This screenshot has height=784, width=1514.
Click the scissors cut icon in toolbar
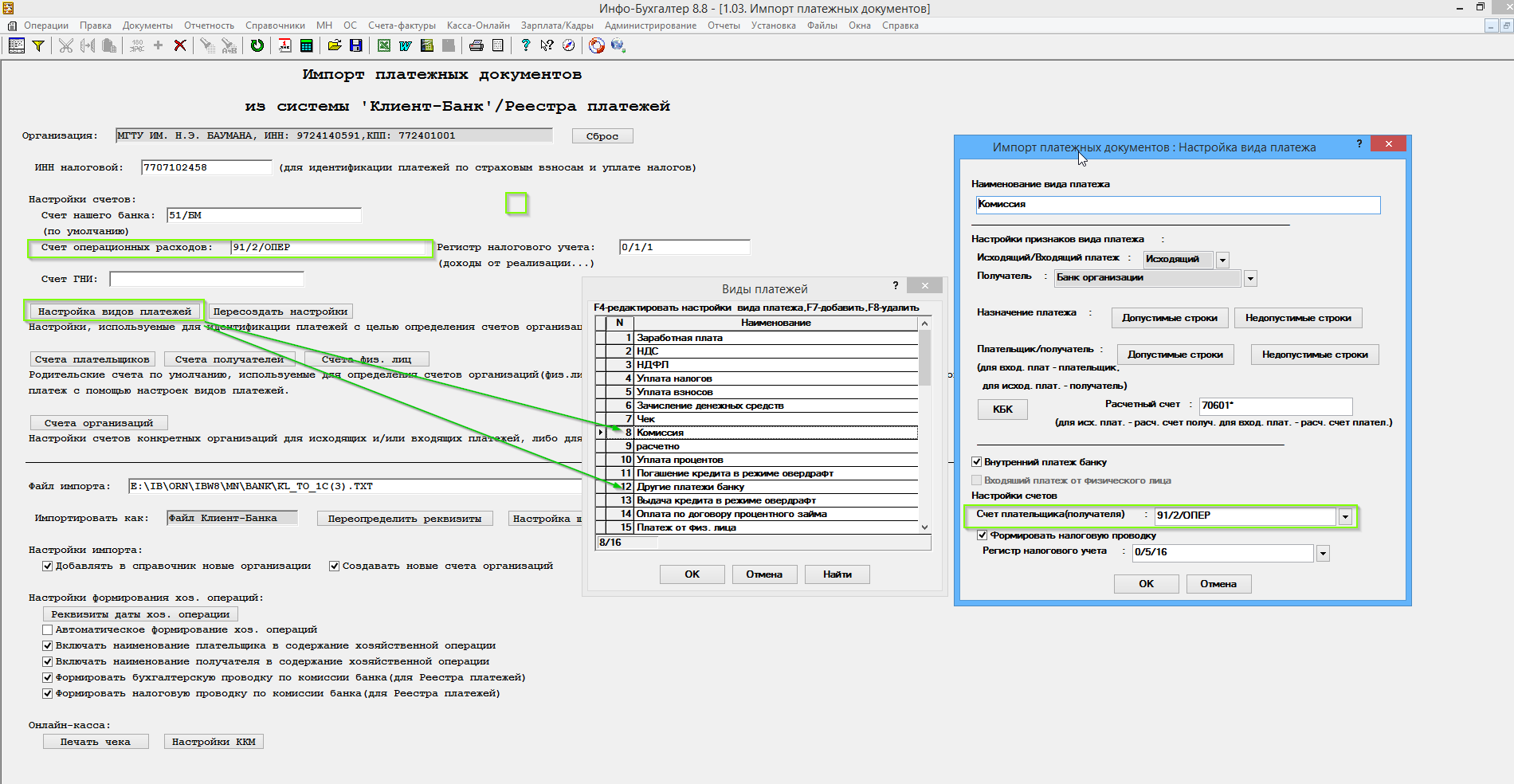(x=65, y=45)
